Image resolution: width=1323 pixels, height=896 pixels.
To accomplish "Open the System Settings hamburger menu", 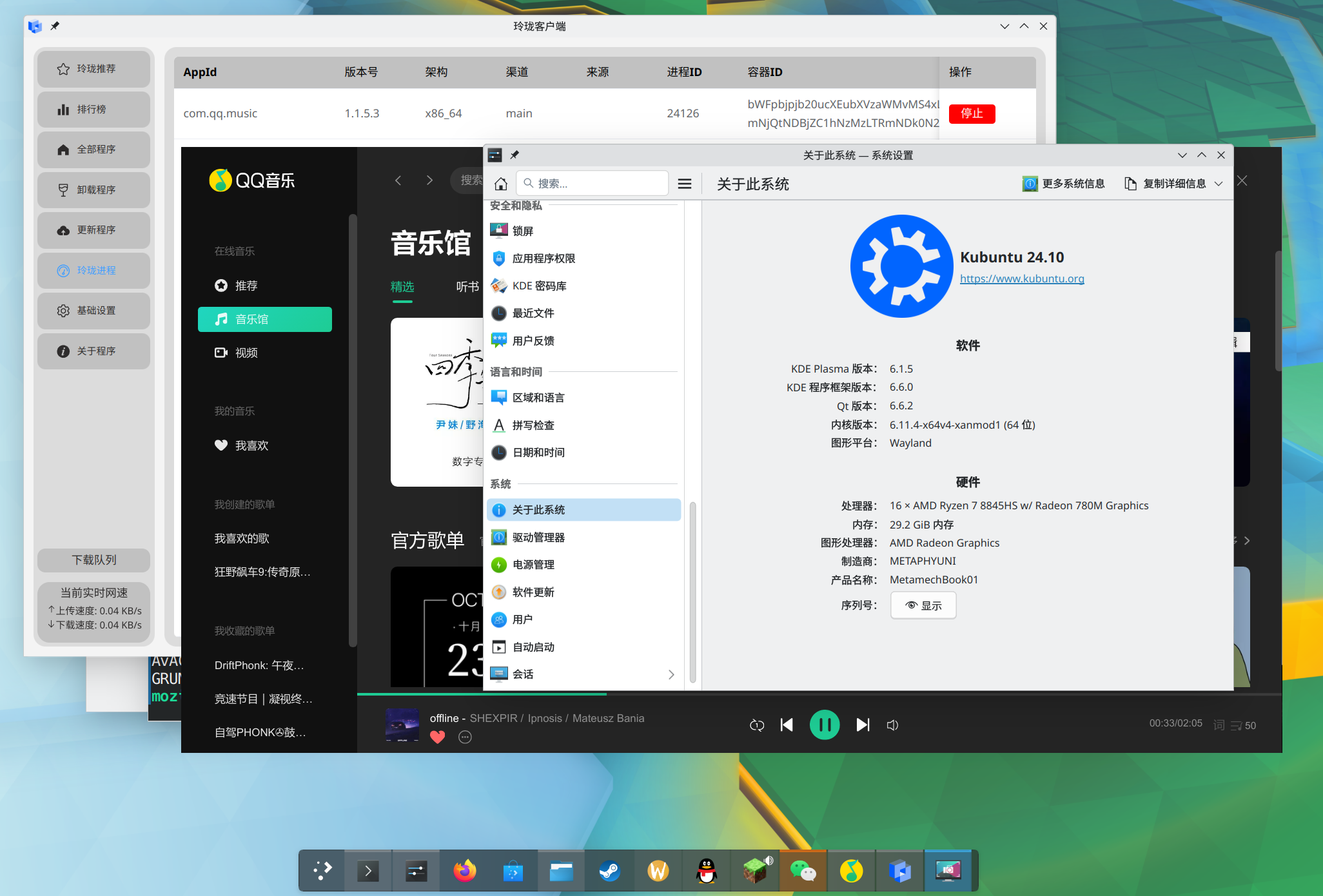I will click(685, 184).
